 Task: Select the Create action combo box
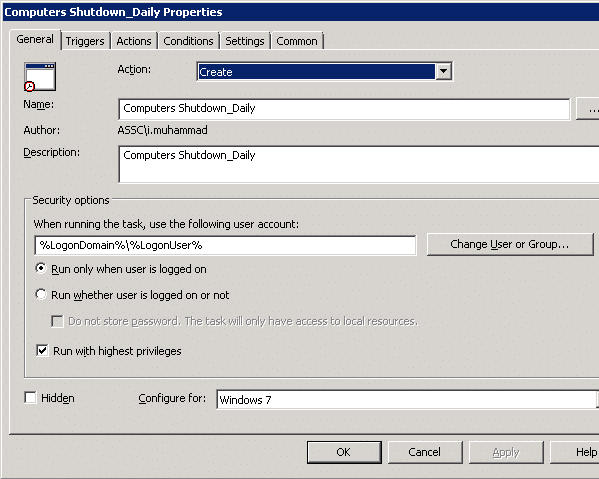point(325,71)
